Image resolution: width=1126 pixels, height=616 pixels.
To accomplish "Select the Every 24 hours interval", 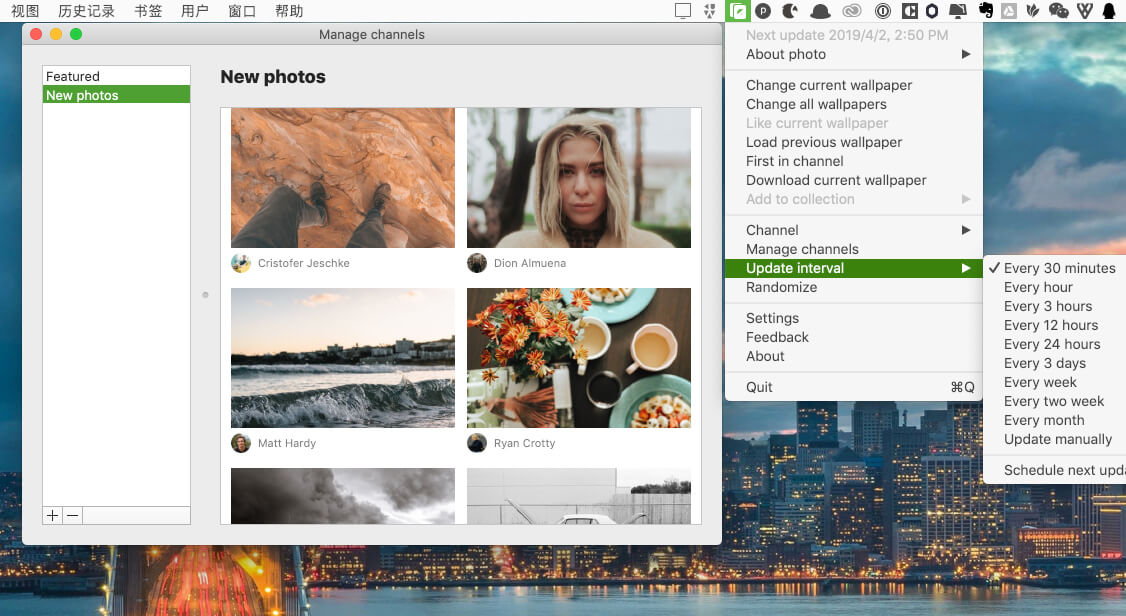I will 1054,344.
